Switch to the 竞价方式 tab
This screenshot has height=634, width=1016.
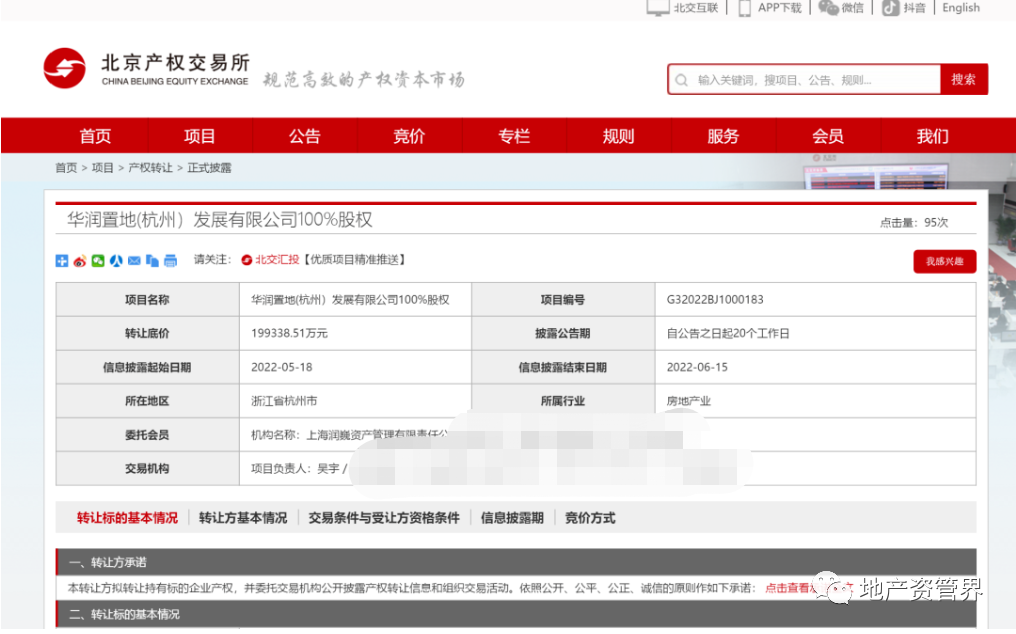(590, 518)
